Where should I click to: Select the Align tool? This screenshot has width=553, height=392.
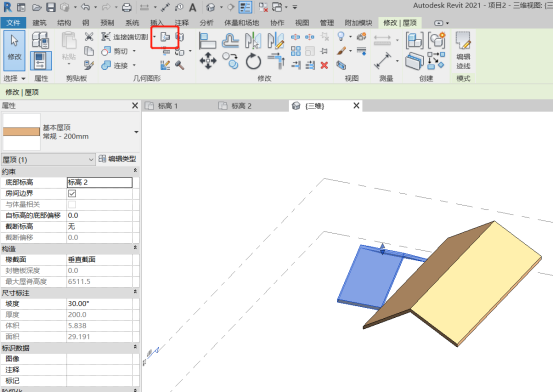207,40
